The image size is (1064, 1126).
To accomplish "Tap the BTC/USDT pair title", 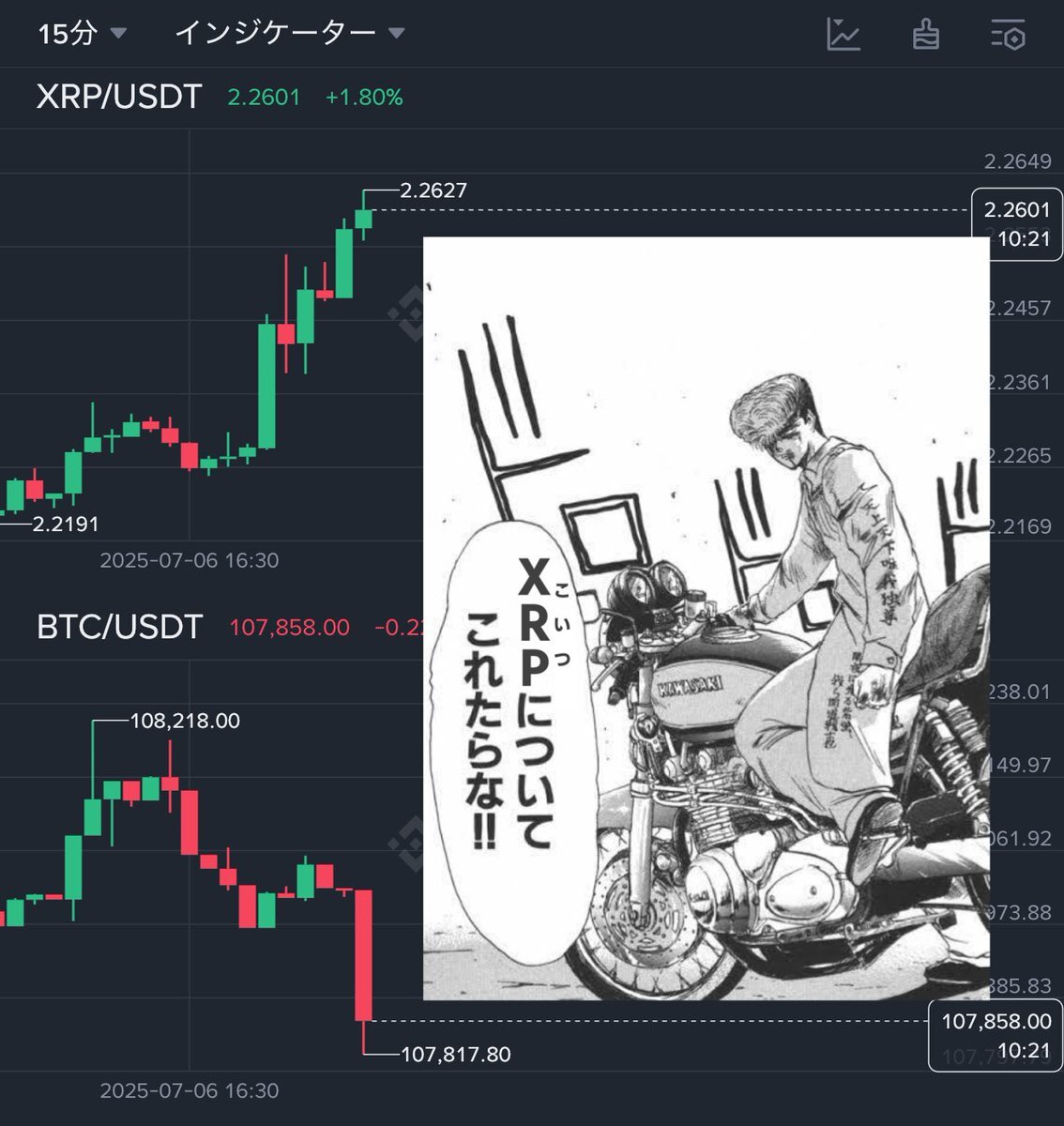I will click(x=119, y=627).
